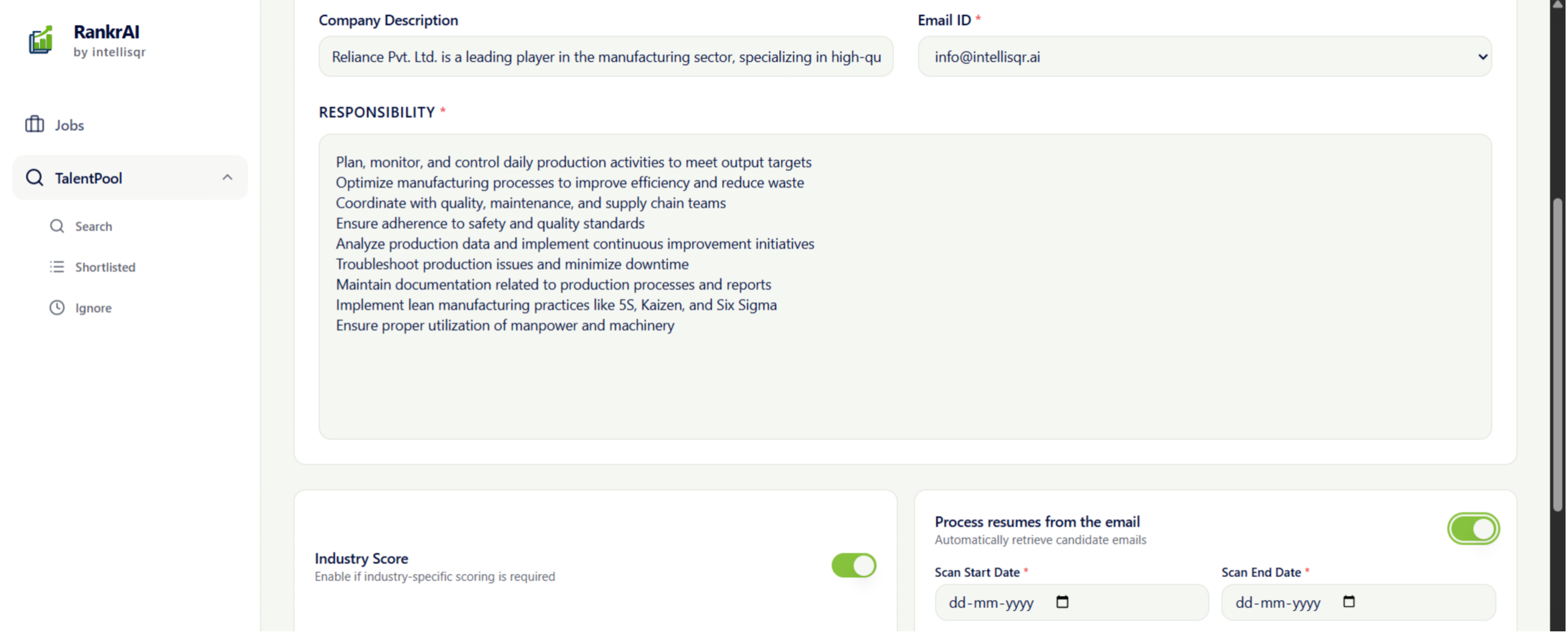The image size is (1568, 633).
Task: Collapse the TalentPool section with the chevron
Action: 228,177
